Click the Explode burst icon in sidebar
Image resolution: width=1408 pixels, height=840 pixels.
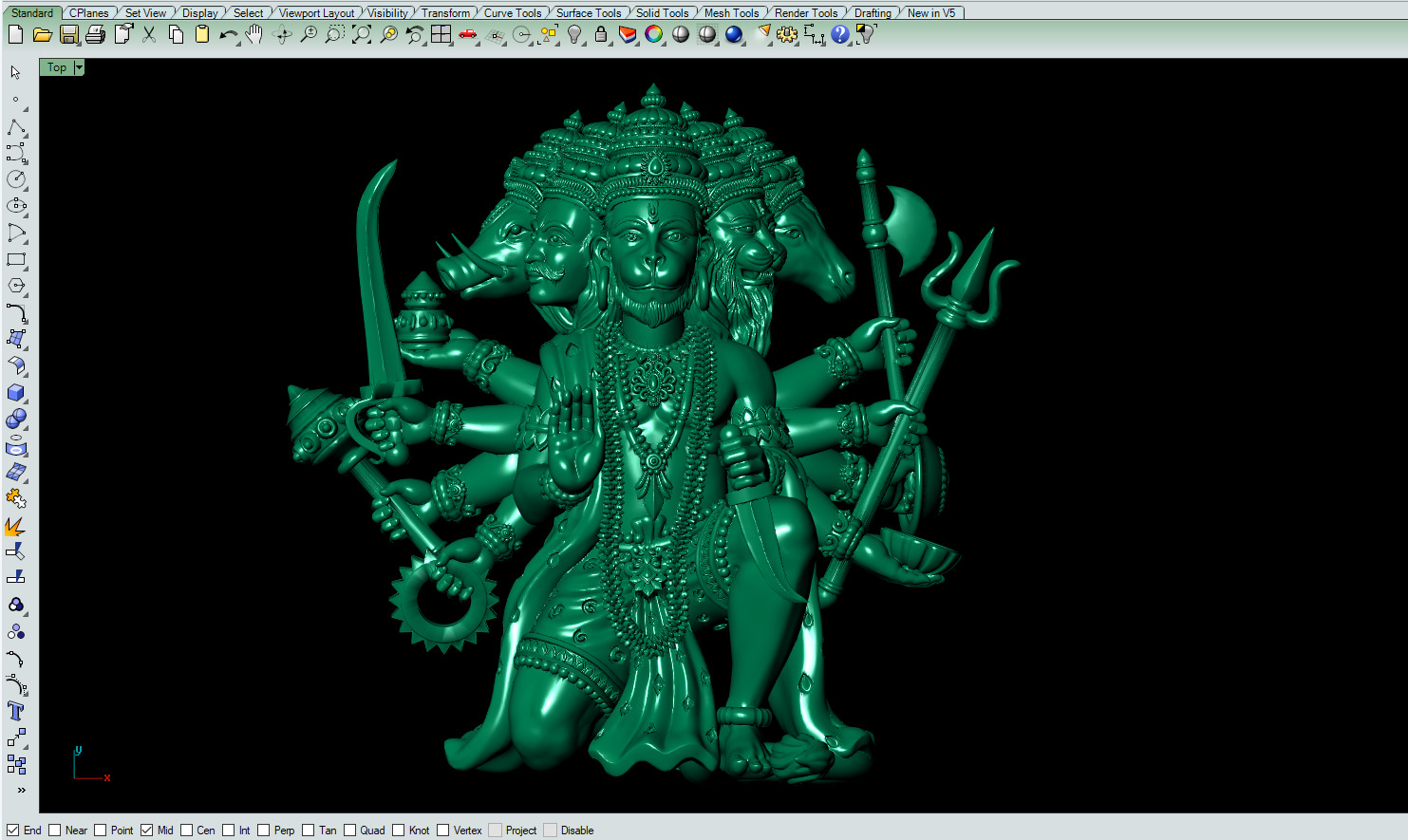16,525
